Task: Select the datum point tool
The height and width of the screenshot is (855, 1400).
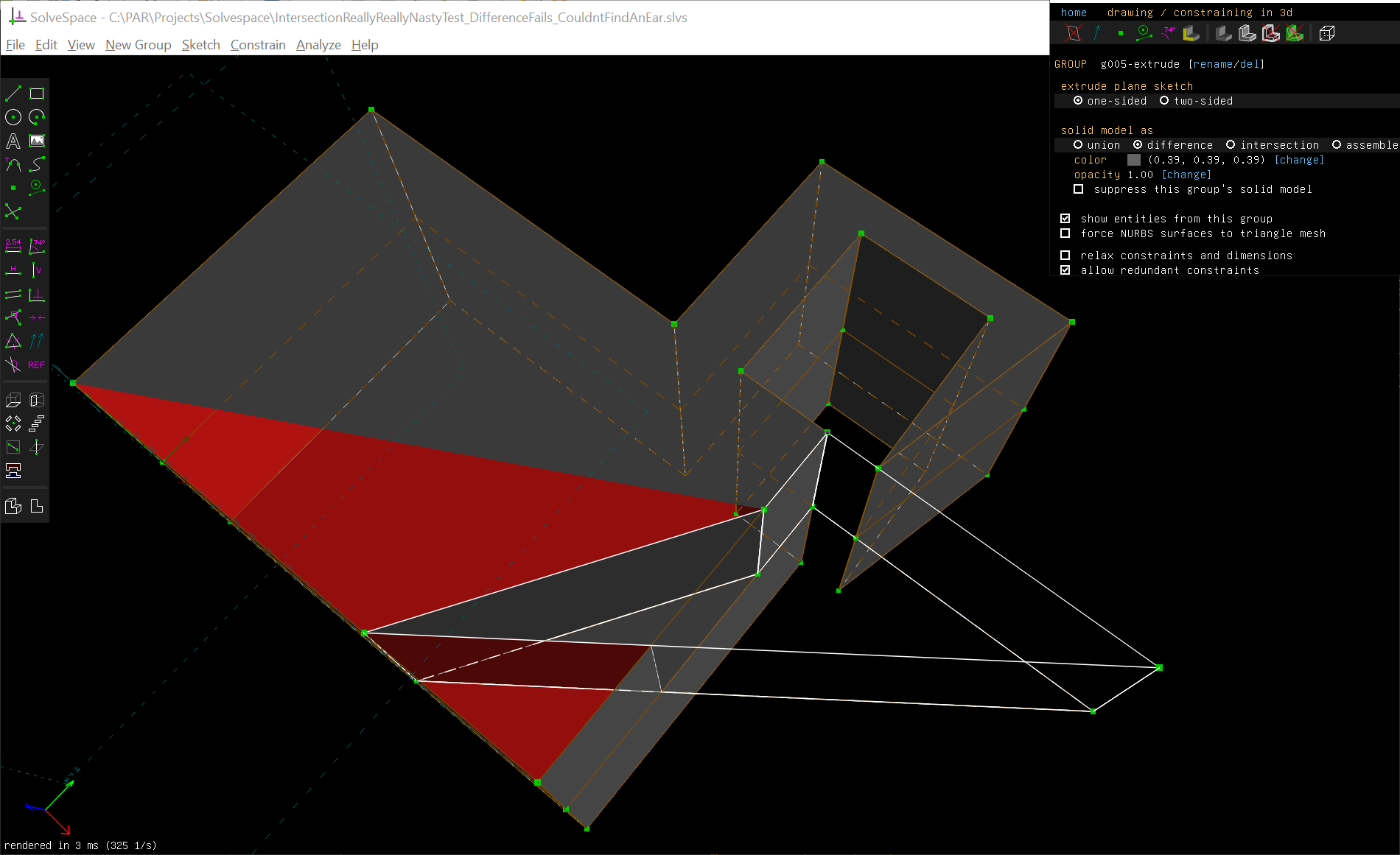Action: point(13,188)
